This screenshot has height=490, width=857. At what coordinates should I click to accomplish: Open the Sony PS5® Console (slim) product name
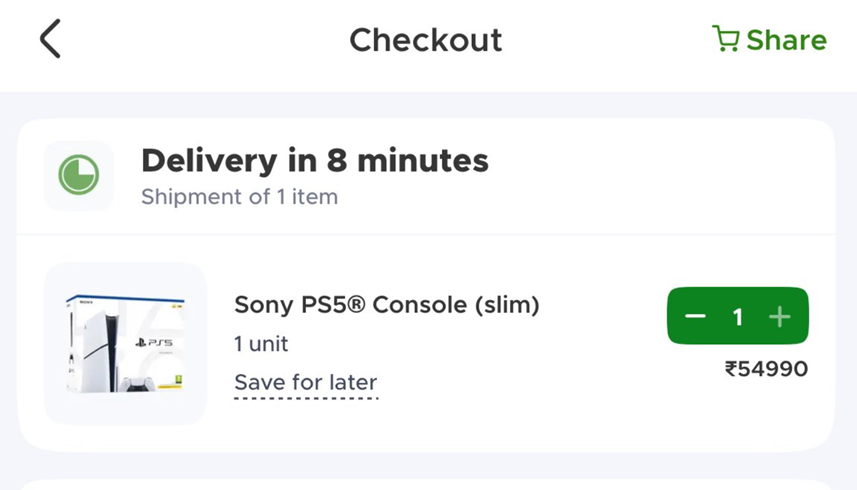[386, 305]
